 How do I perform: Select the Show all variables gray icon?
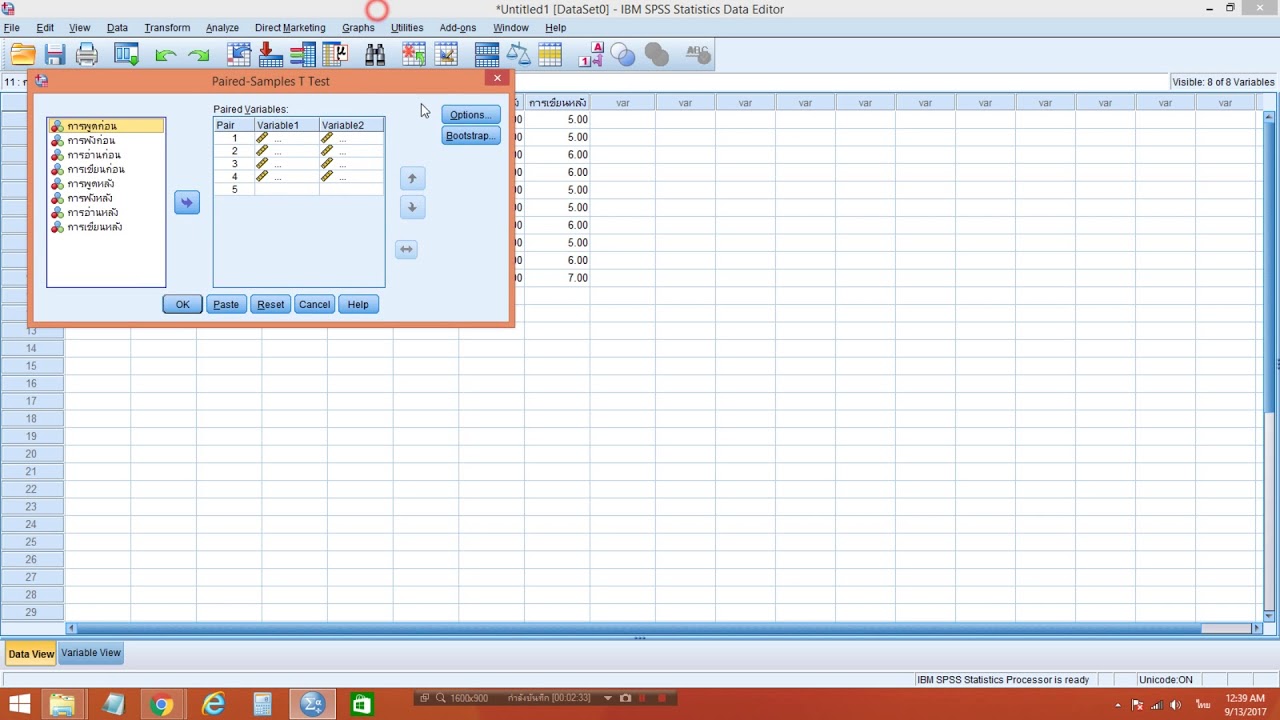point(656,55)
